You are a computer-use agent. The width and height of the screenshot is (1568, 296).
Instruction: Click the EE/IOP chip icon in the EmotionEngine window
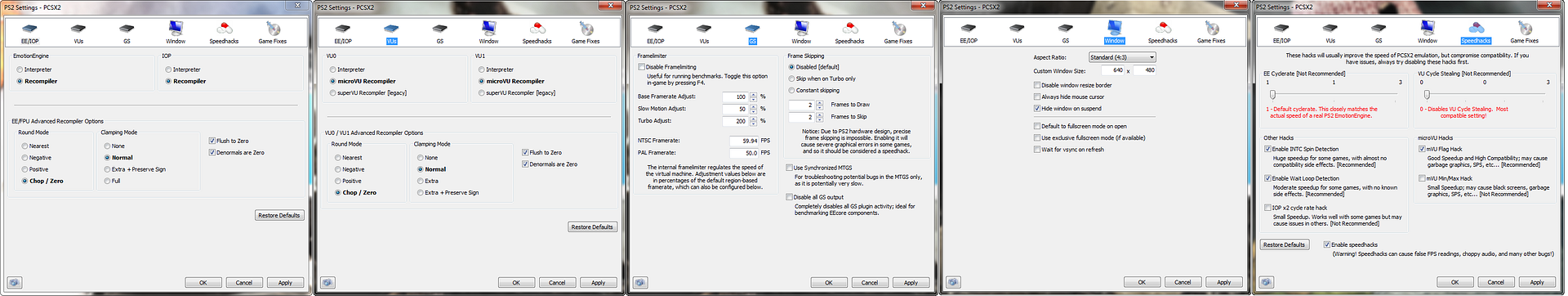point(30,29)
